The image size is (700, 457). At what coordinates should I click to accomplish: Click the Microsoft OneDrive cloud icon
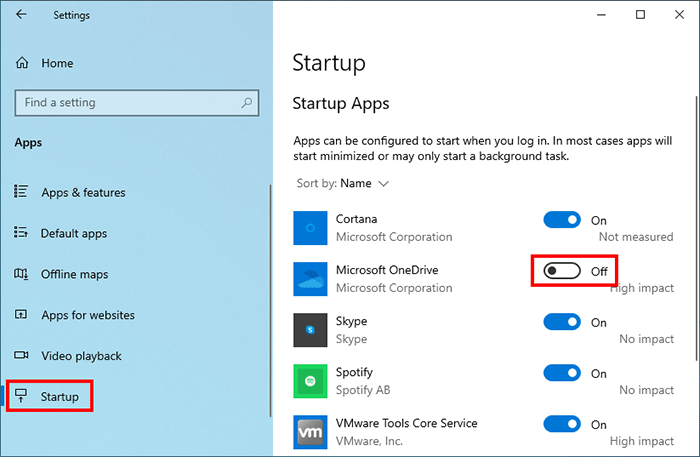coord(310,279)
